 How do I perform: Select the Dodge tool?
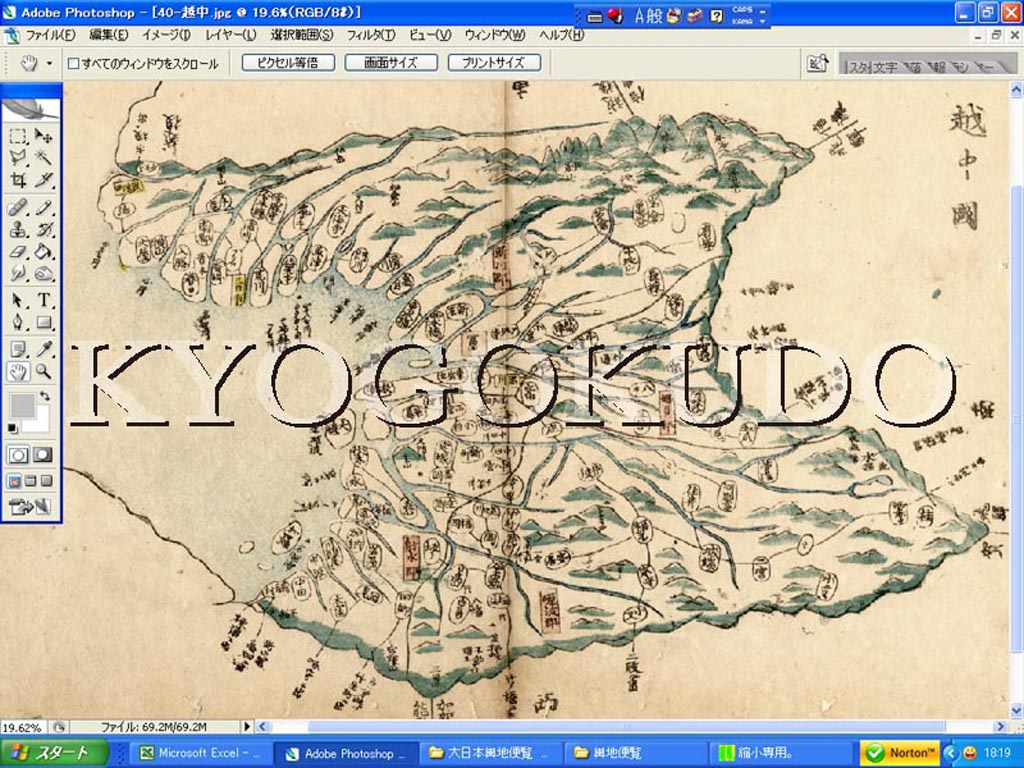pos(43,272)
